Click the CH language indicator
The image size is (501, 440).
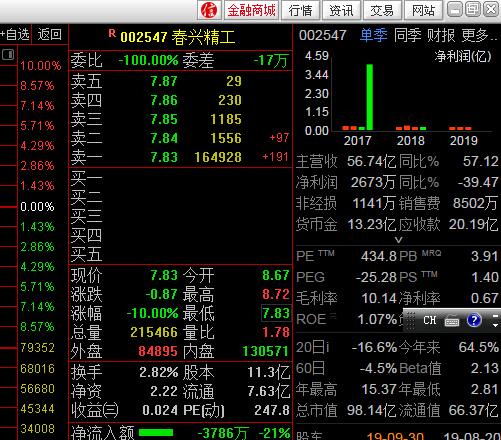pos(430,321)
